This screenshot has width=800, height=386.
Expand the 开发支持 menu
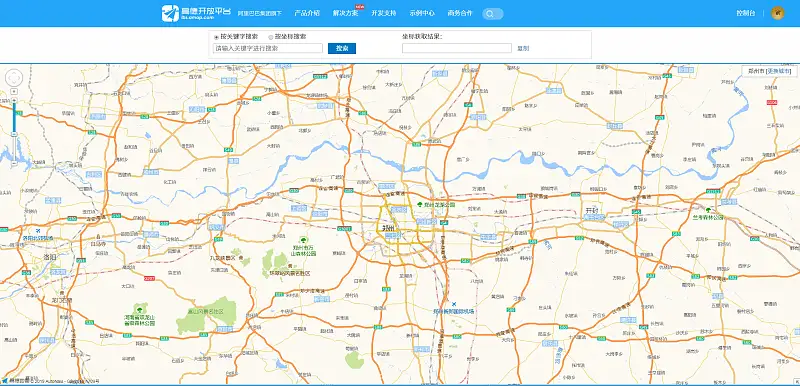click(384, 13)
